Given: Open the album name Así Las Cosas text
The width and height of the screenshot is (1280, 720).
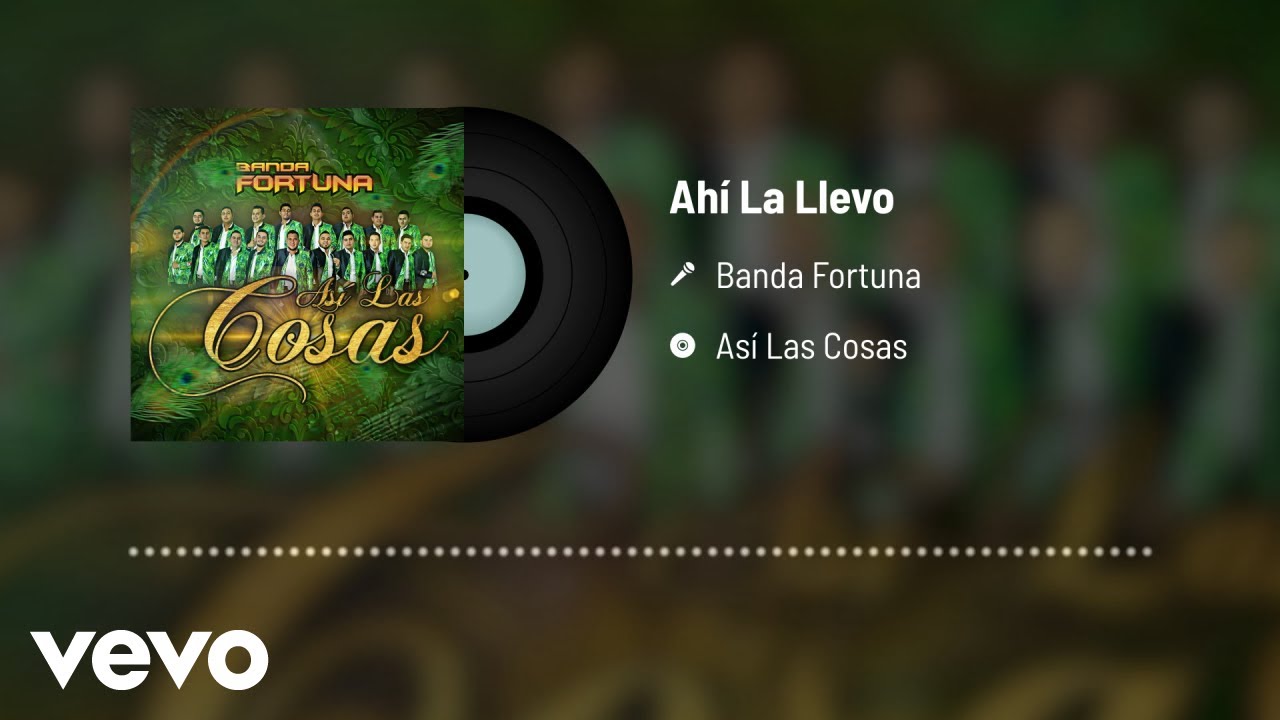Looking at the screenshot, I should tap(811, 347).
